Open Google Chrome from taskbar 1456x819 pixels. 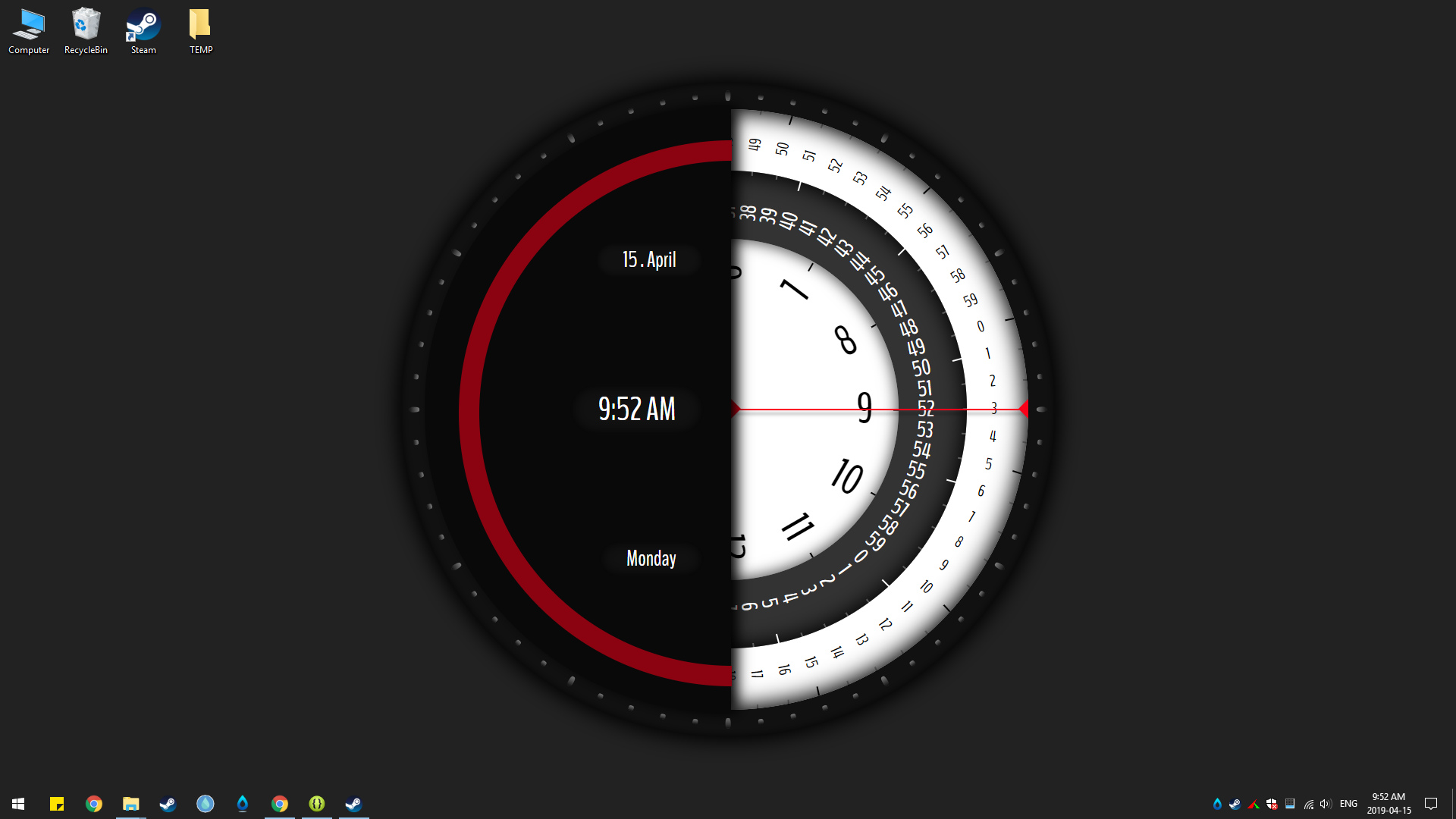pyautogui.click(x=94, y=803)
